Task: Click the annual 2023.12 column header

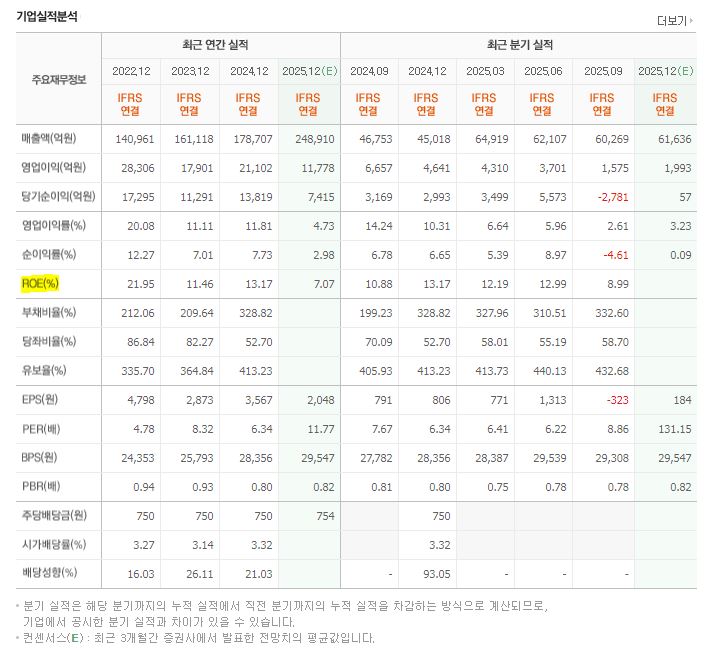Action: coord(190,71)
